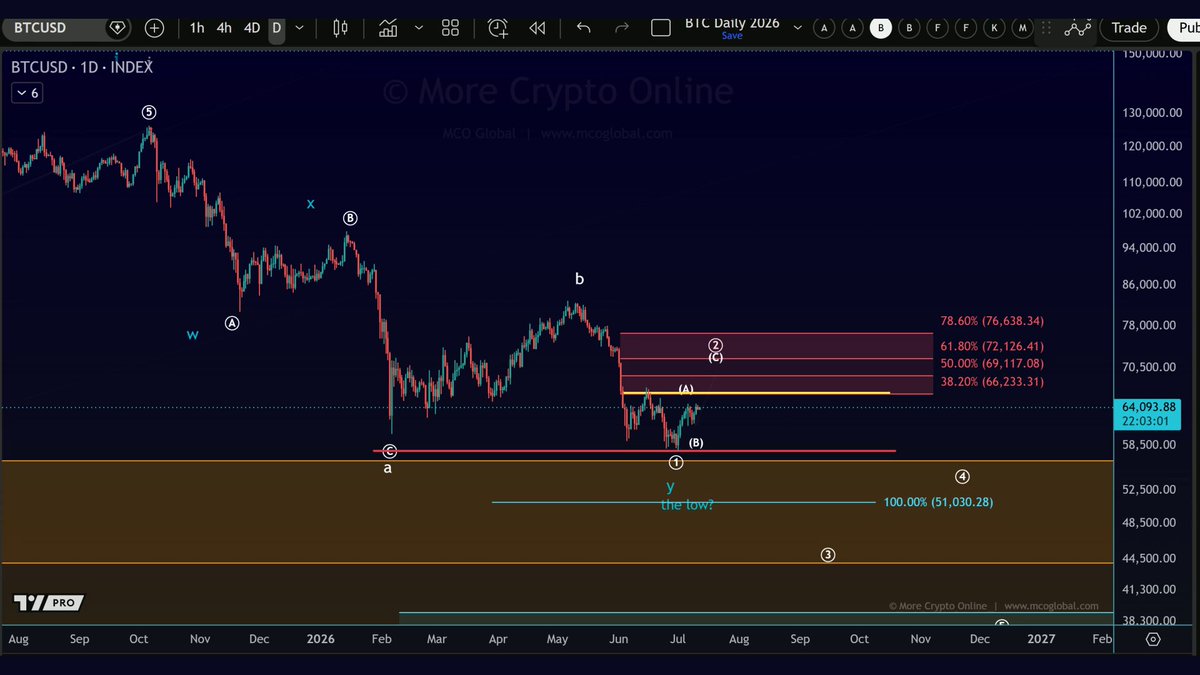Viewport: 1200px width, 675px height.
Task: Click the BTC Daily 2026 layout name
Action: (x=732, y=22)
